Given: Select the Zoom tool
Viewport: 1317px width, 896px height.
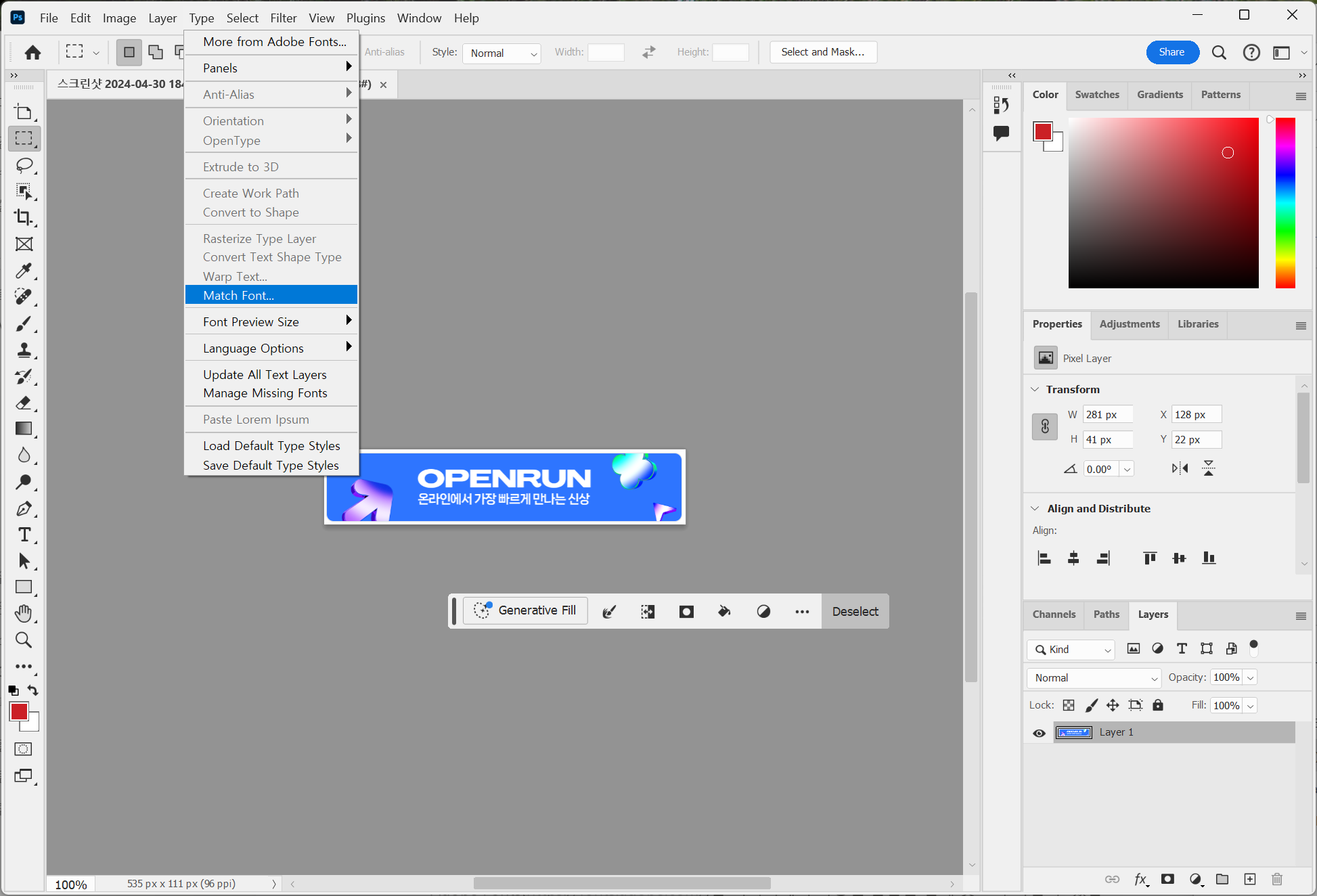Looking at the screenshot, I should coord(24,640).
